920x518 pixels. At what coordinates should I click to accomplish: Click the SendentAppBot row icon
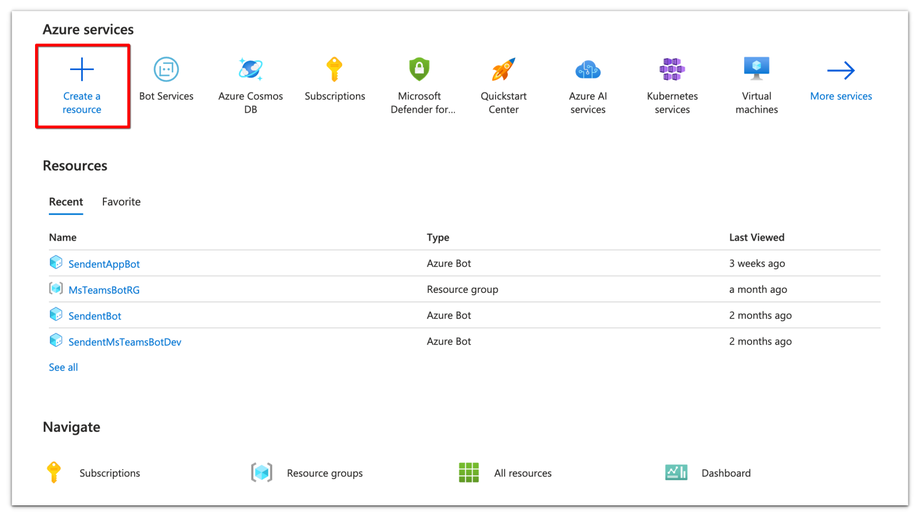point(56,262)
